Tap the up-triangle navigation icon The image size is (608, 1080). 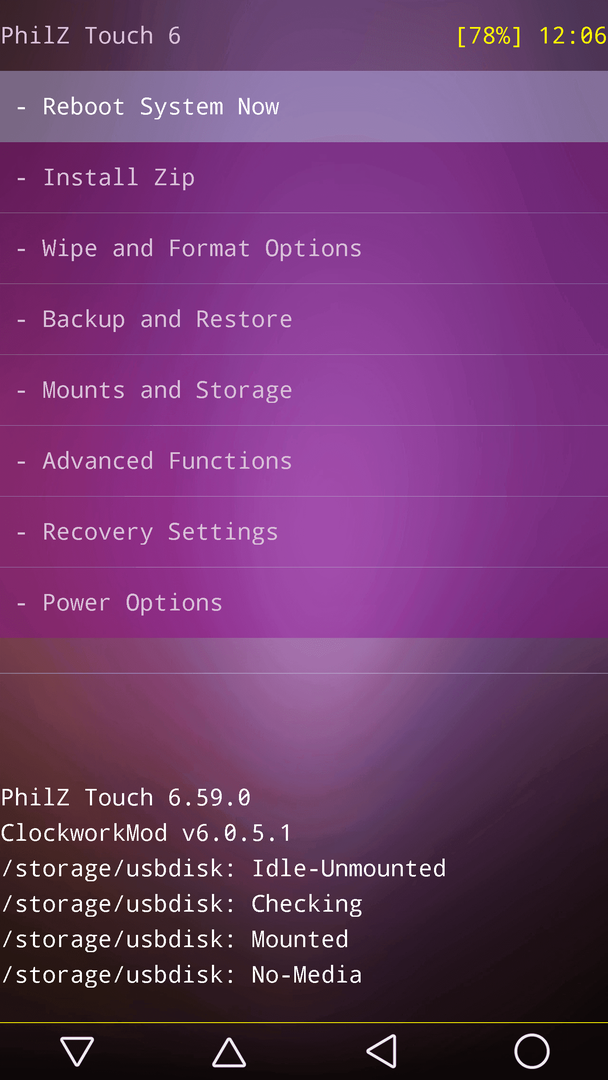click(229, 1052)
